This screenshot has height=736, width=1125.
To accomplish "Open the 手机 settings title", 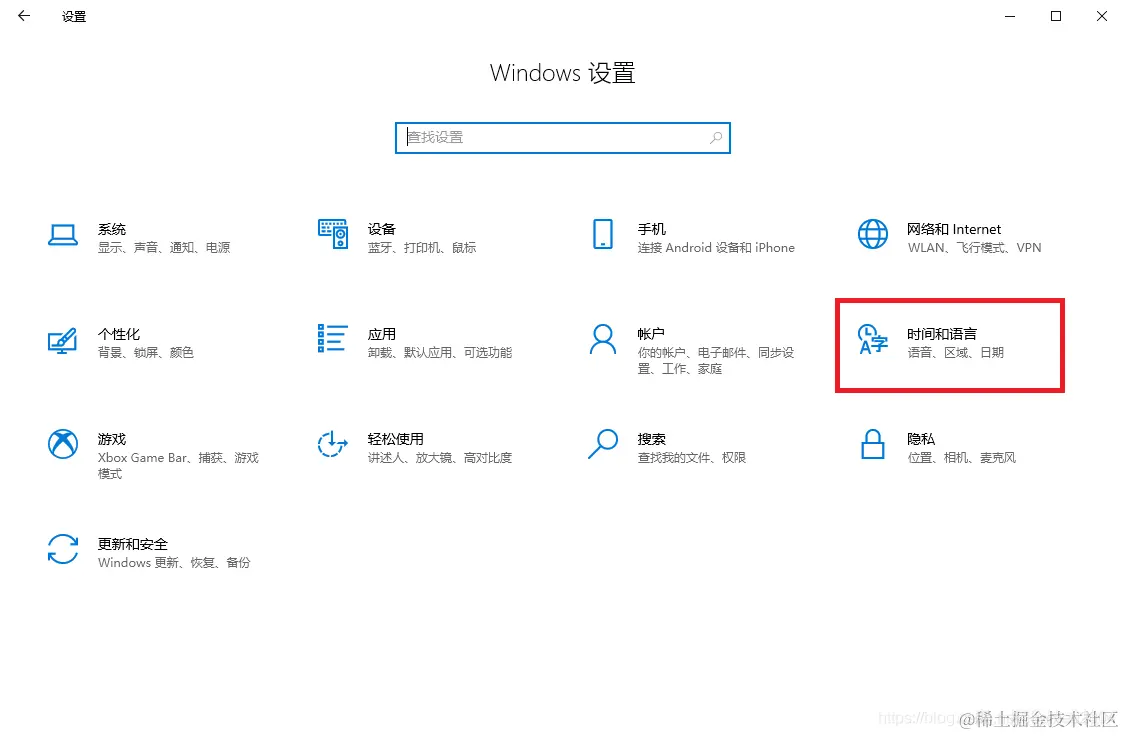I will [651, 229].
